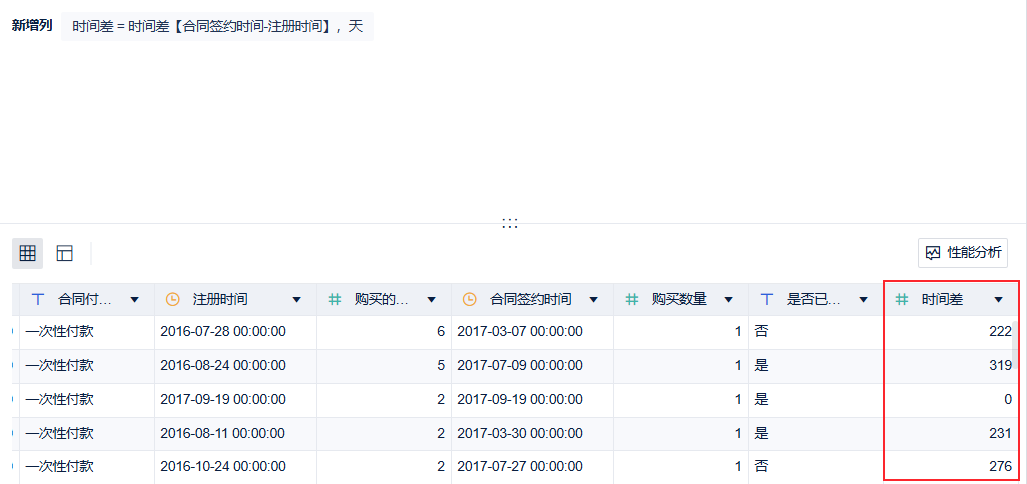Expand the 是否已 column dropdown arrow

pyautogui.click(x=863, y=299)
